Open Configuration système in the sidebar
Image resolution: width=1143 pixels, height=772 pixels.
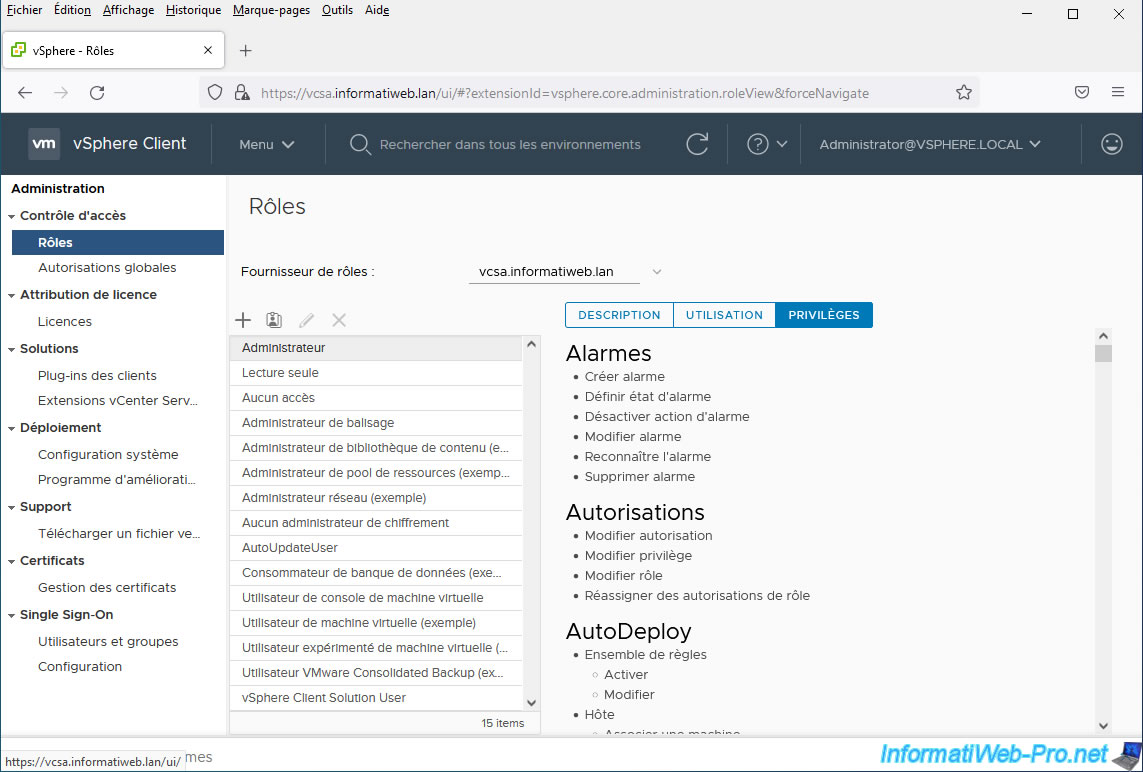coord(108,454)
